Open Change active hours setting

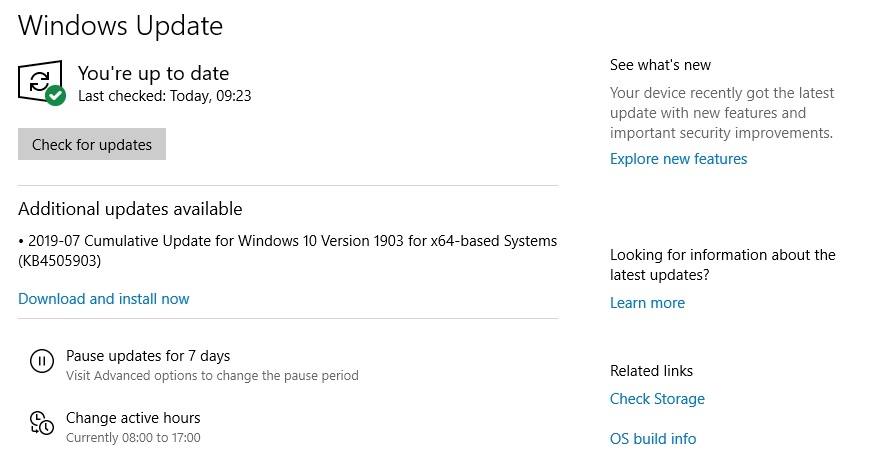click(x=133, y=418)
